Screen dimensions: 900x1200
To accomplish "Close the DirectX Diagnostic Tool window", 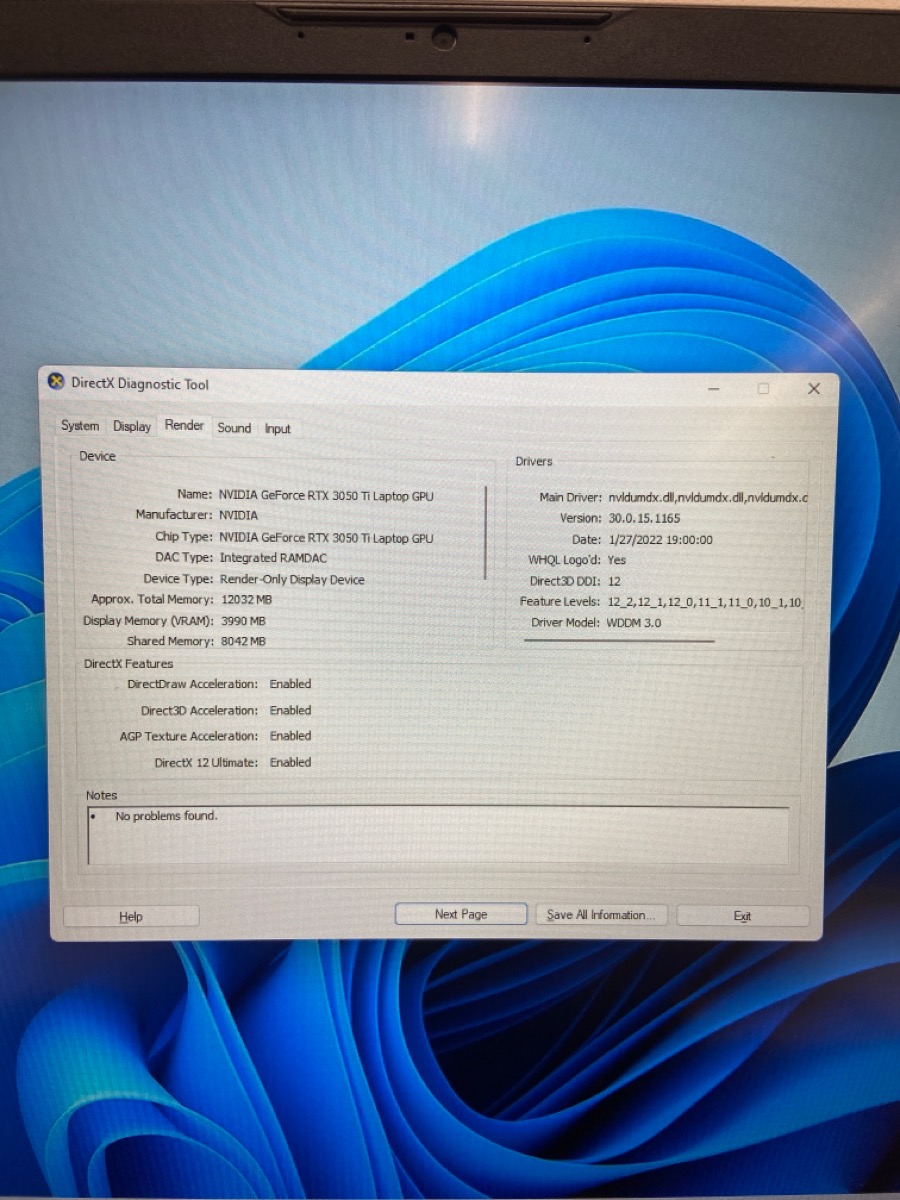I will pyautogui.click(x=813, y=389).
